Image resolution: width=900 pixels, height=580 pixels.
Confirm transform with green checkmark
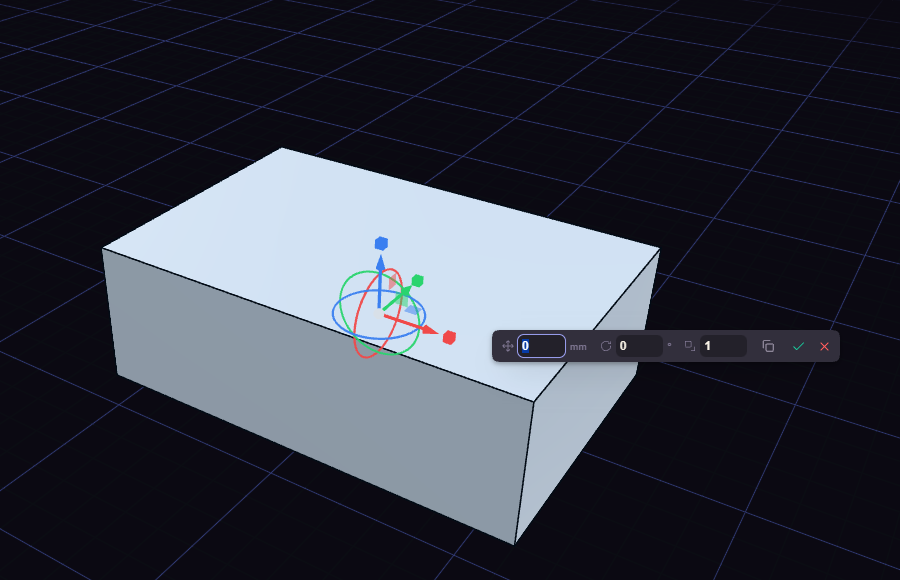[x=798, y=346]
